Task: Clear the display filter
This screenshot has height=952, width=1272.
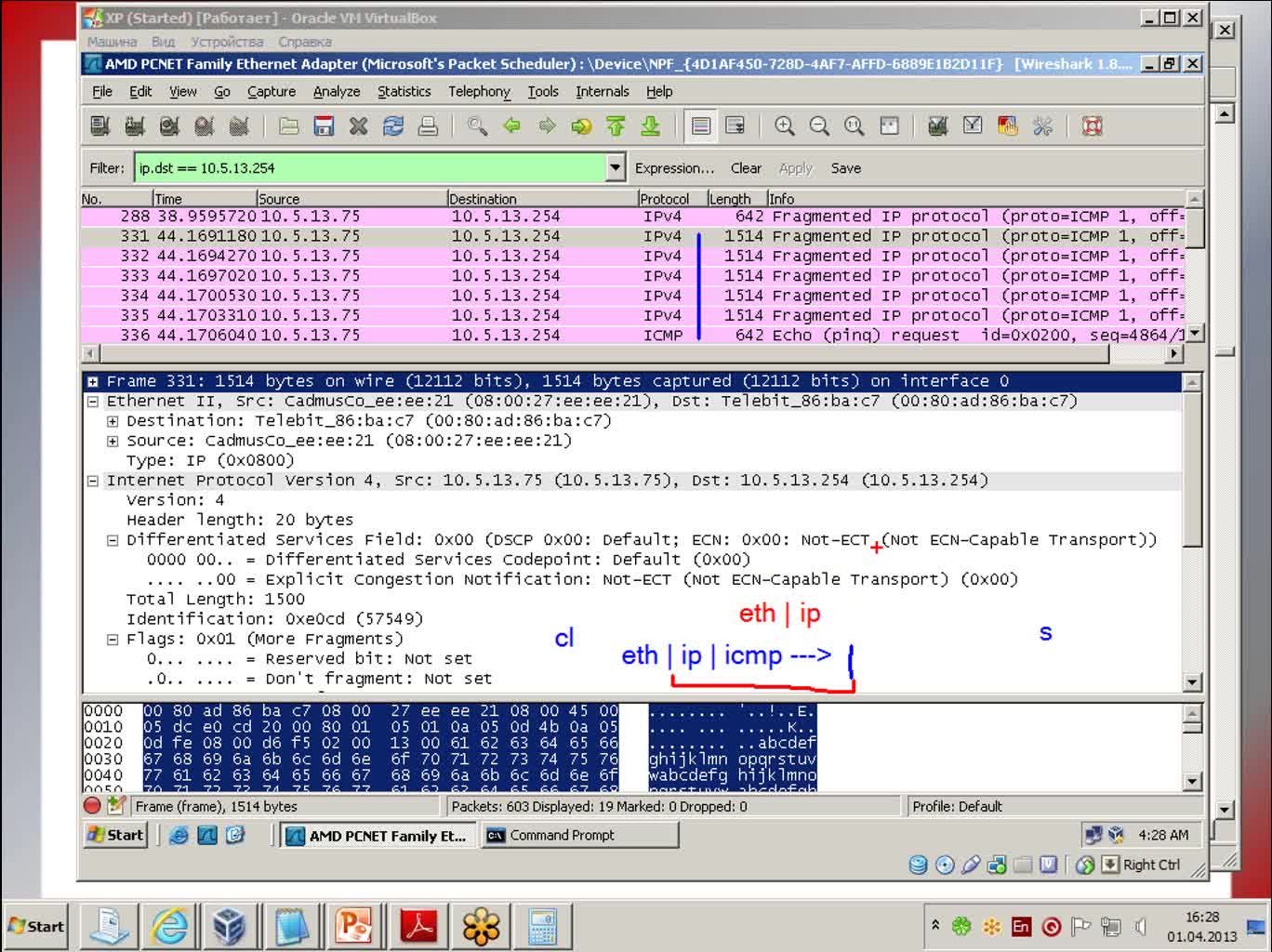Action: 746,168
